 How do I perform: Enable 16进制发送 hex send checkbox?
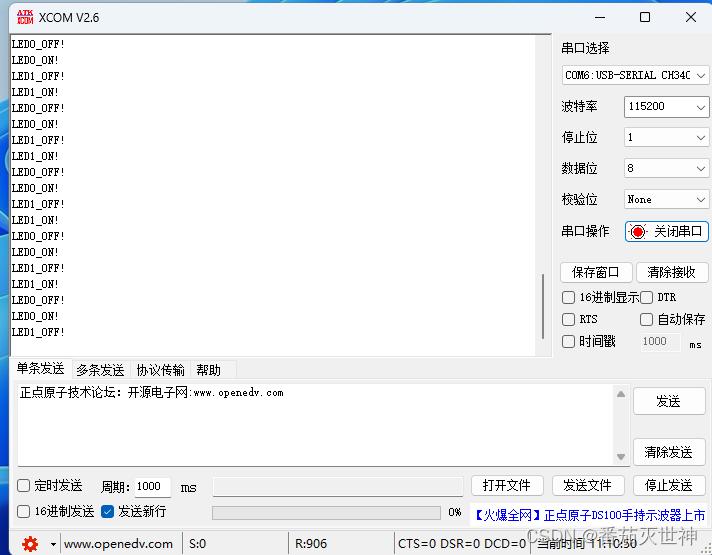[23, 511]
